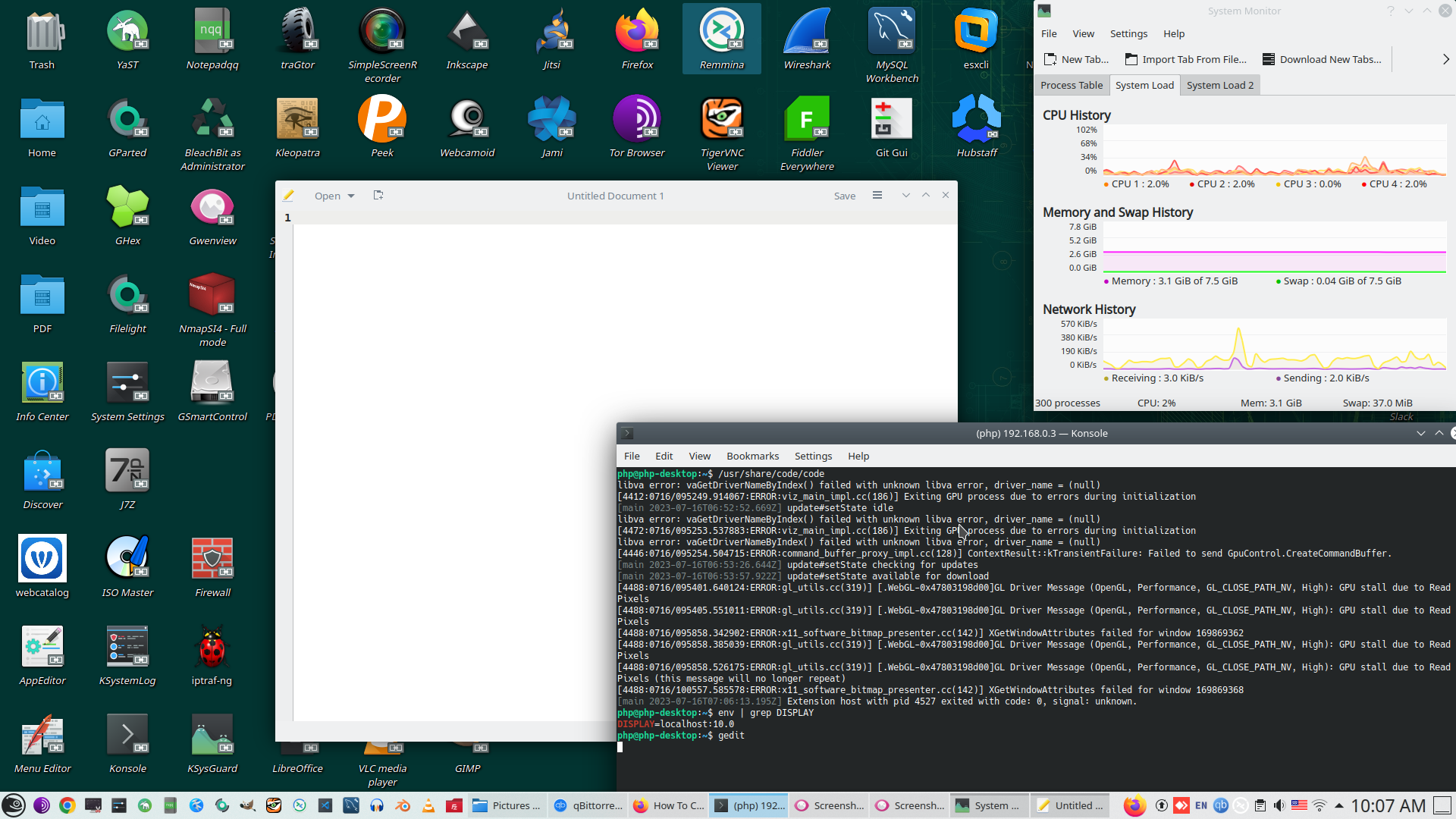Image resolution: width=1456 pixels, height=819 pixels.
Task: Open Konsole Bookmarks menu
Action: 752,456
